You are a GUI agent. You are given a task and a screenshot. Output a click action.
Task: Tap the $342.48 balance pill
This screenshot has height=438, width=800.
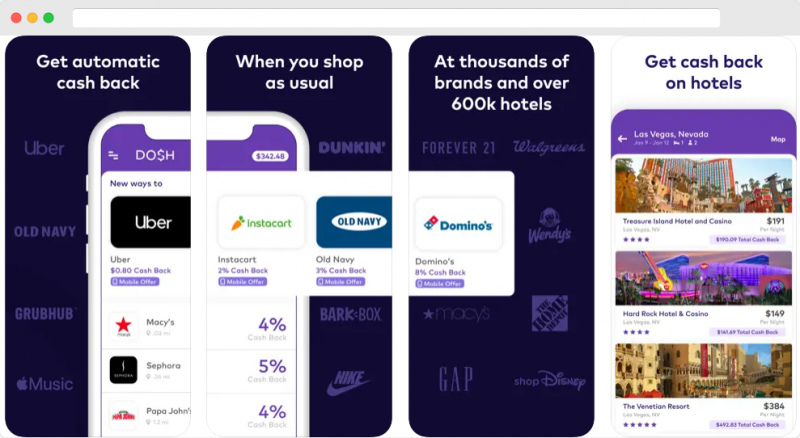click(270, 156)
